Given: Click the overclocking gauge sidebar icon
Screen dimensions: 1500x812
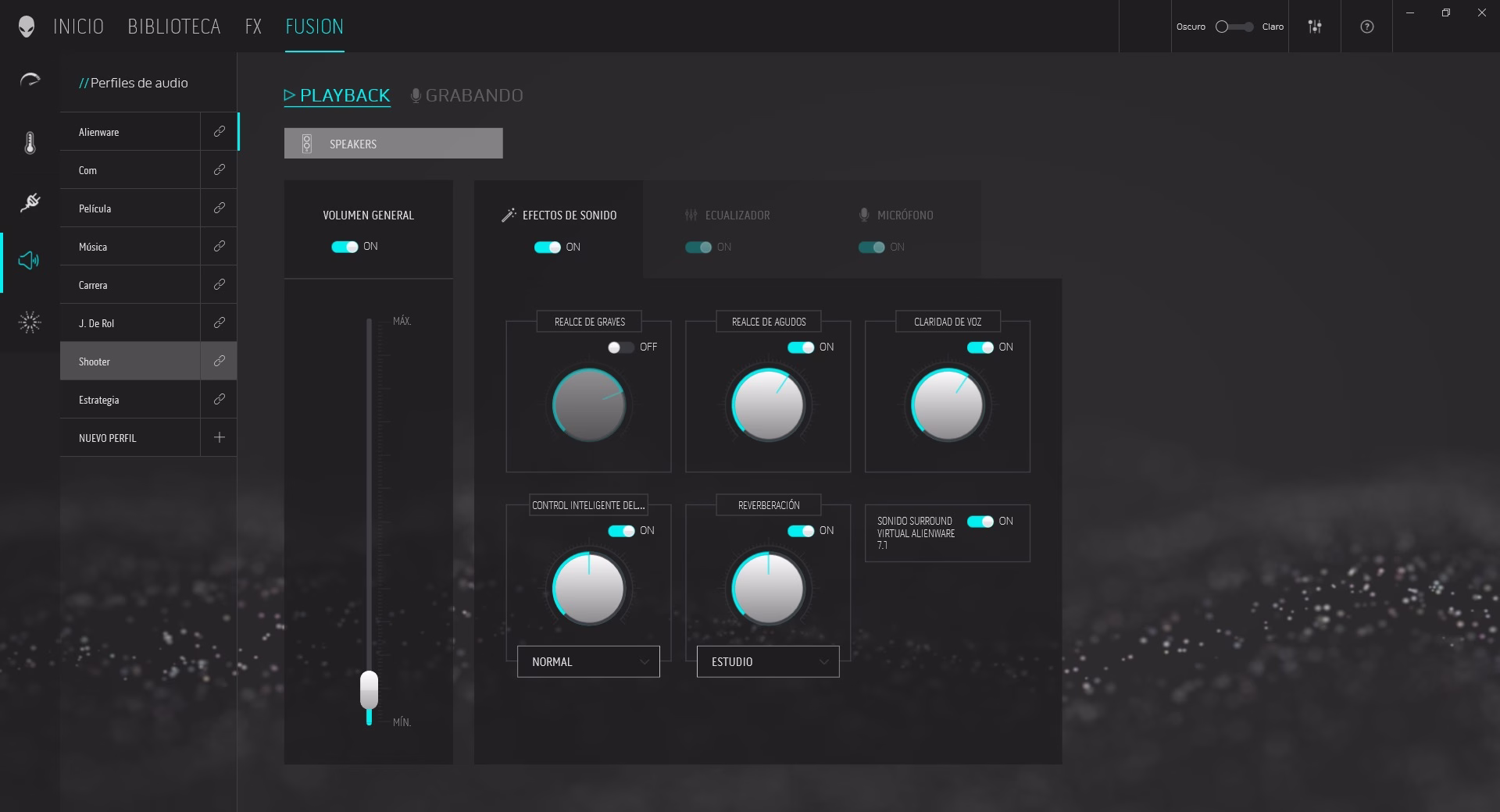Looking at the screenshot, I should coord(30,80).
